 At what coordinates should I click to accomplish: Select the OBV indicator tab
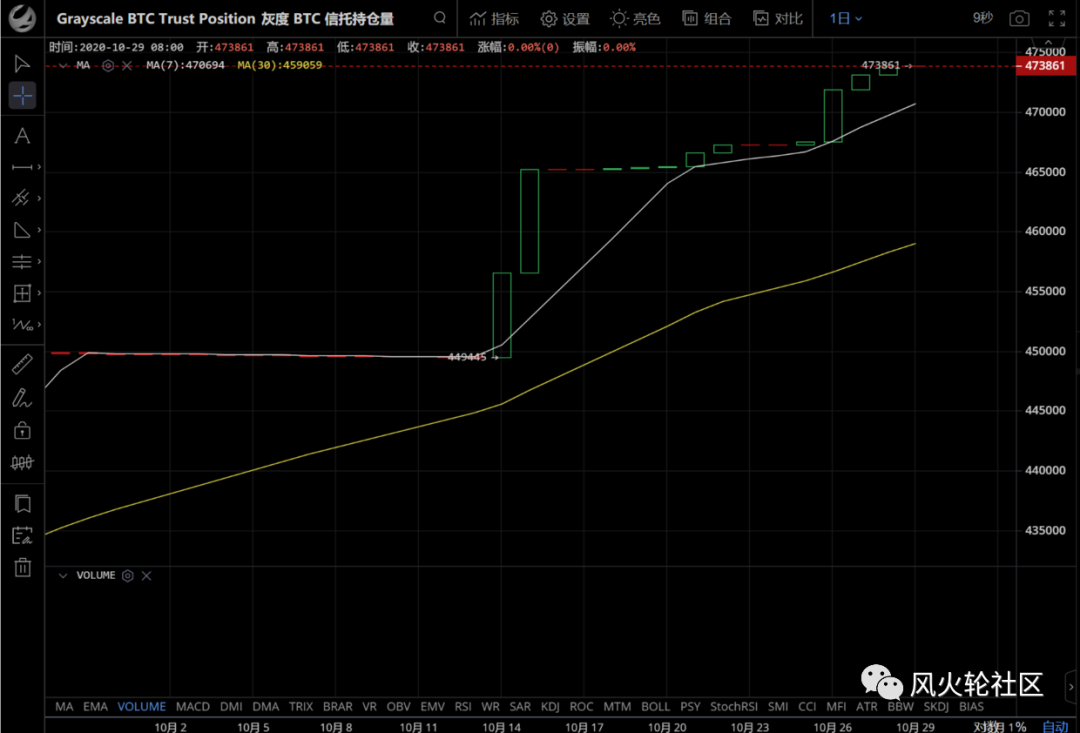click(398, 707)
